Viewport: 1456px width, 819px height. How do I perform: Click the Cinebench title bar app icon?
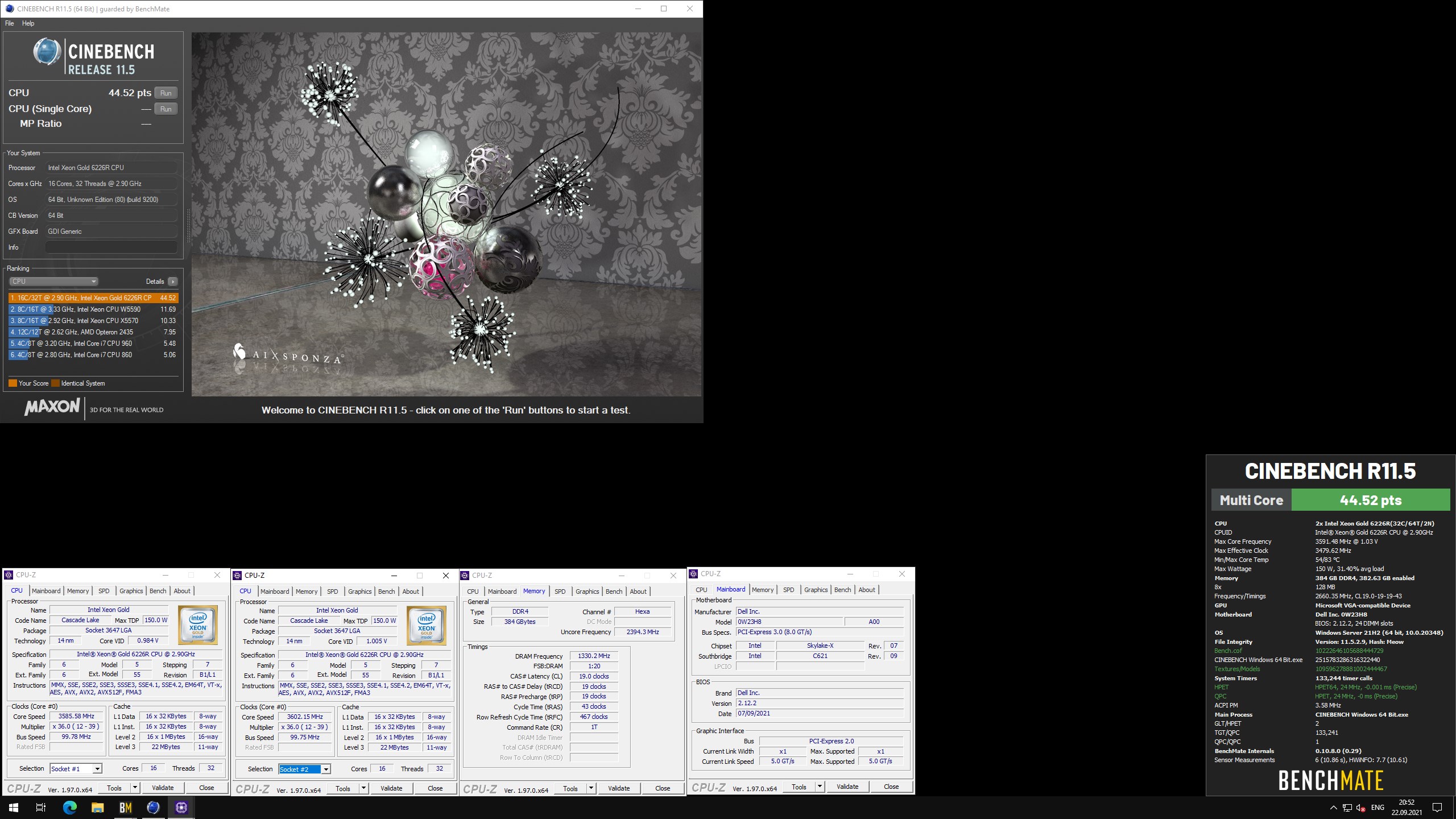point(9,9)
